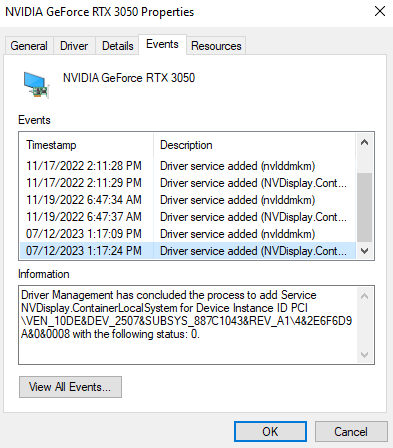
Task: Click events list scroll up arrow
Action: tap(364, 143)
